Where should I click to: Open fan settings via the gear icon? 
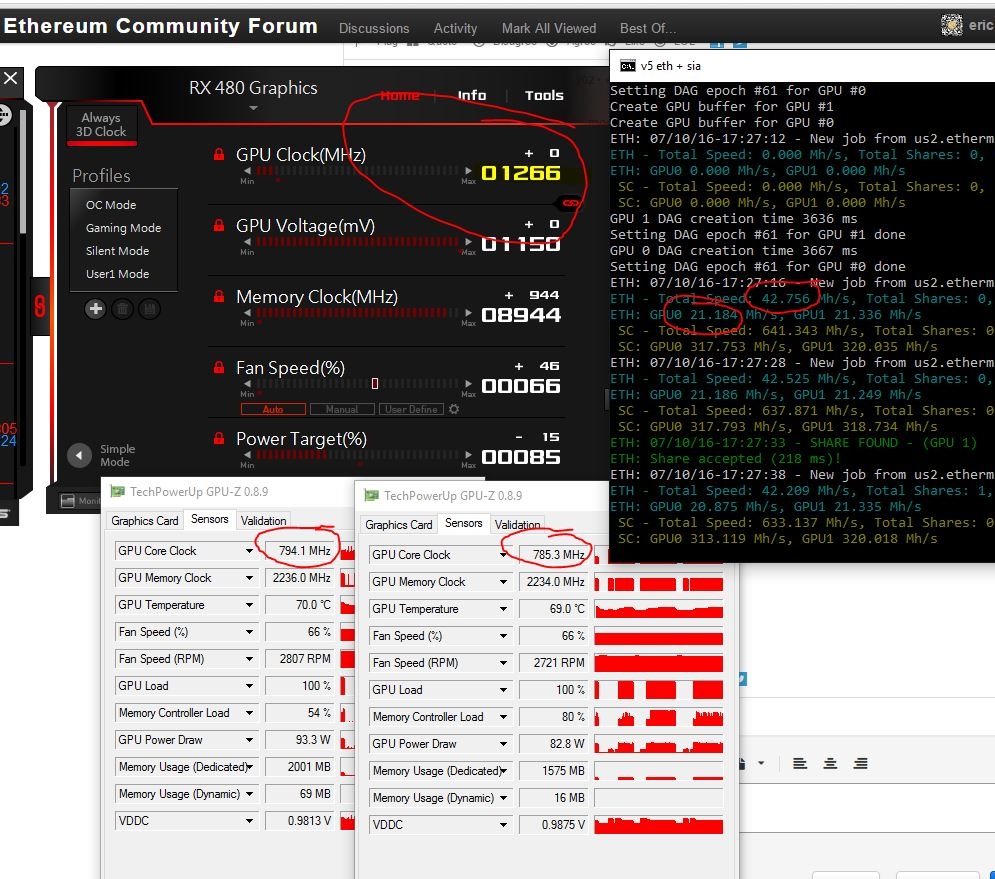pyautogui.click(x=454, y=409)
